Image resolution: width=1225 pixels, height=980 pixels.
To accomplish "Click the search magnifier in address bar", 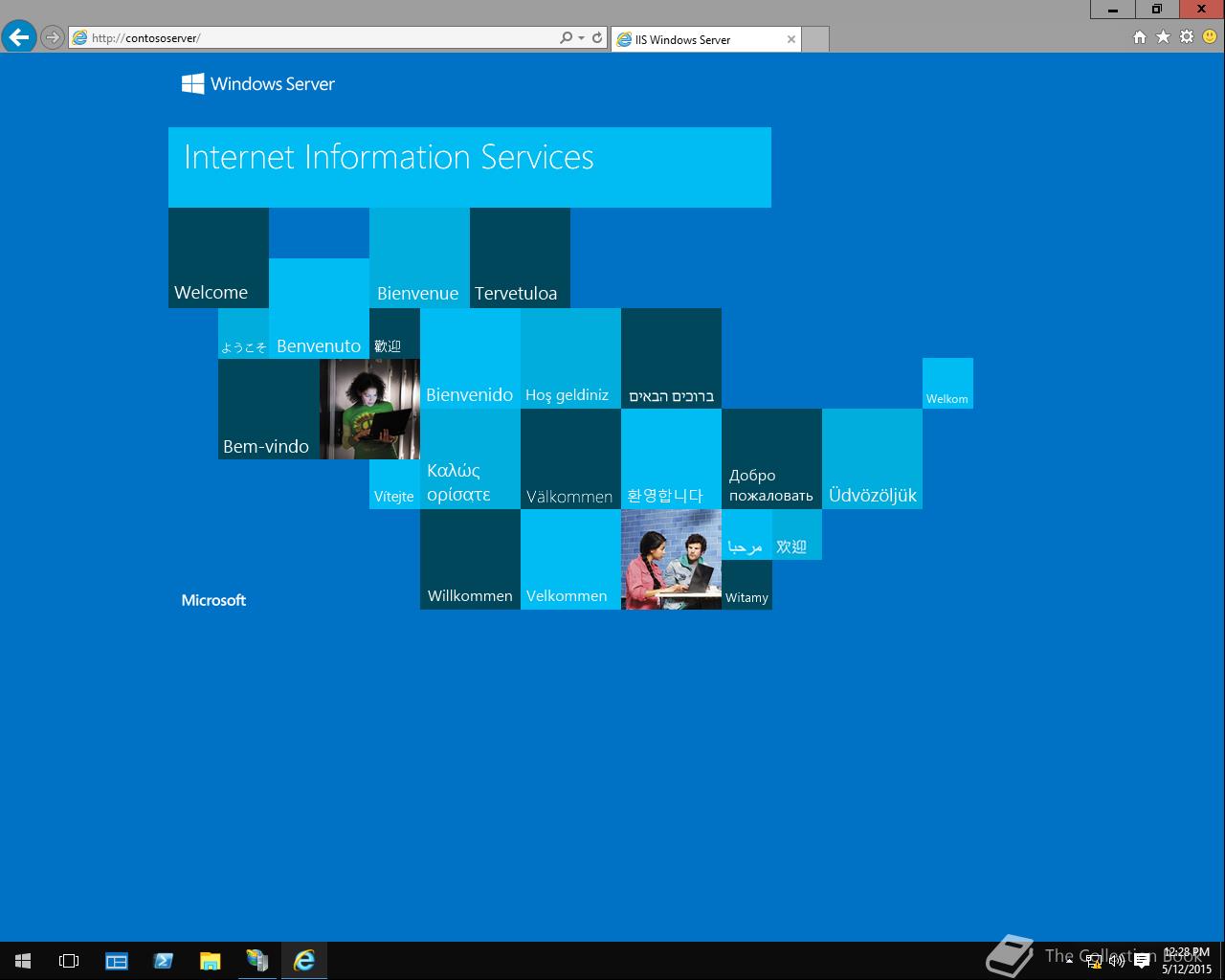I will pos(566,38).
